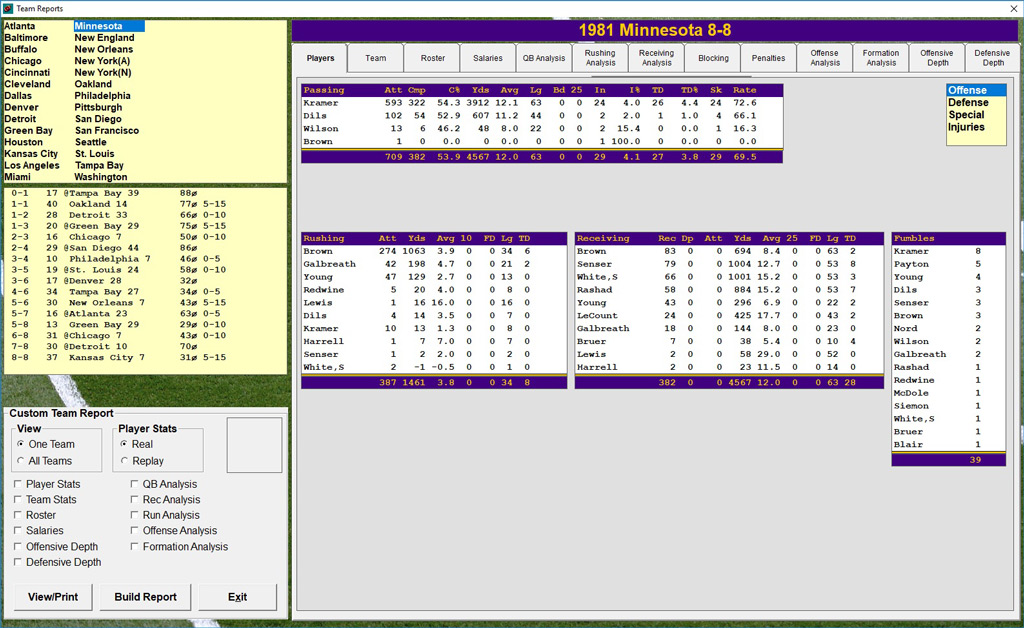Pick Dallas in the team list
Screen dimensions: 1024x628
tap(18, 95)
